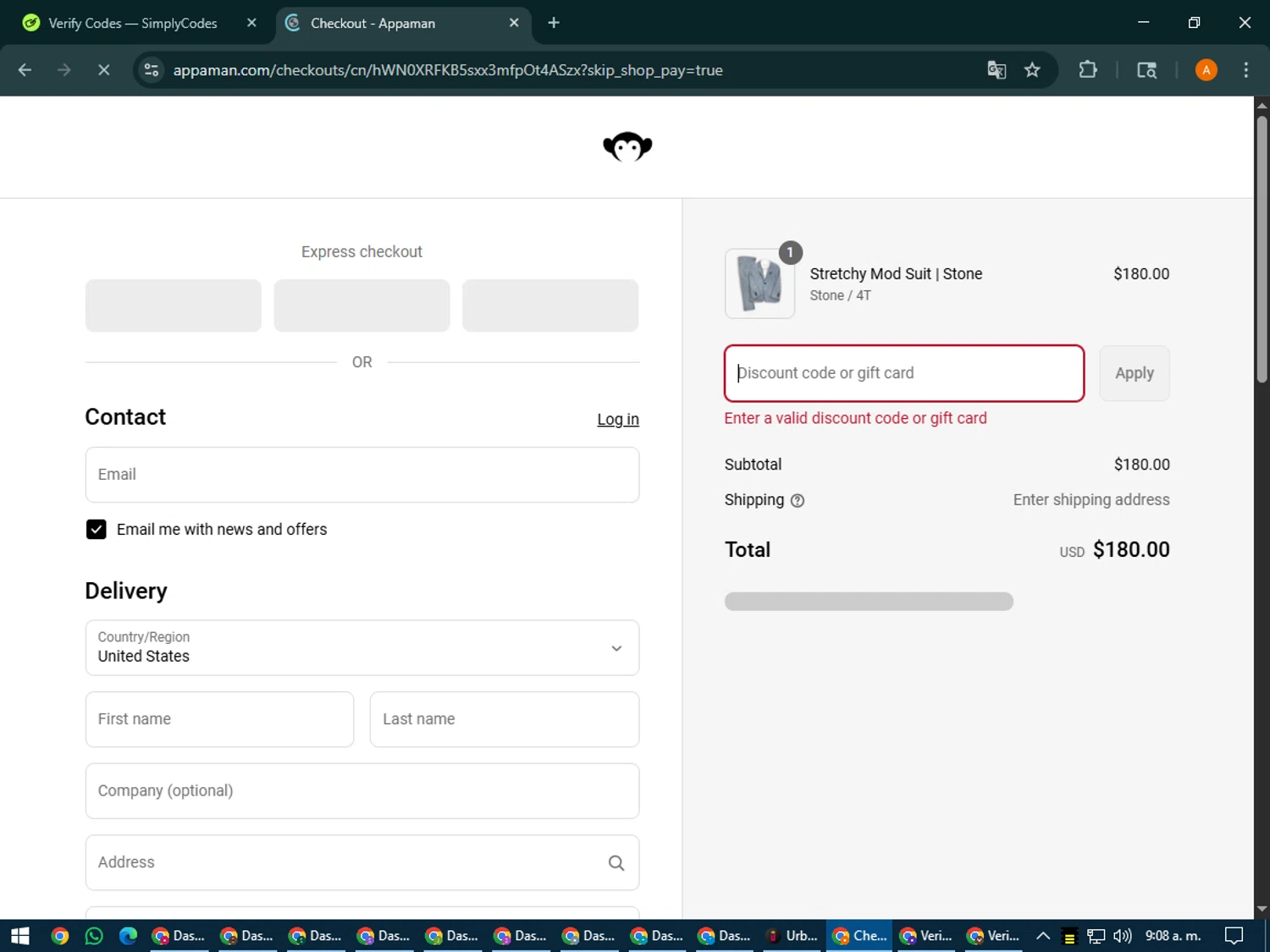Open the browser extensions menu

tap(1088, 70)
